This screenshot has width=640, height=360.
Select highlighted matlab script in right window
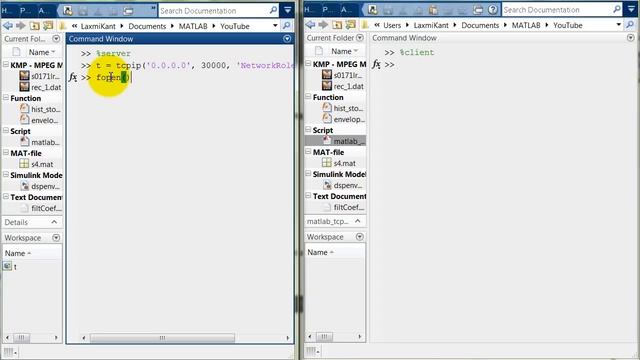344,141
